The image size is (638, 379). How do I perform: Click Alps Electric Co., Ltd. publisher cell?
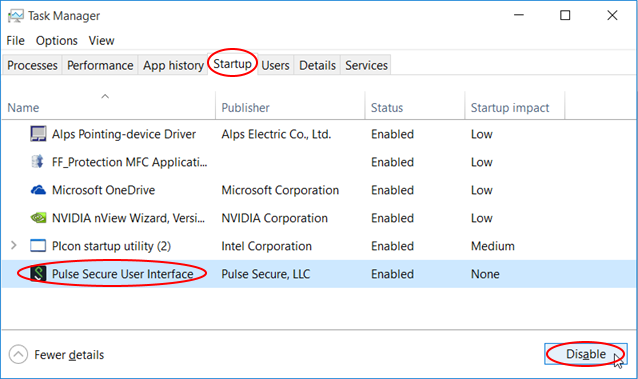(x=276, y=134)
